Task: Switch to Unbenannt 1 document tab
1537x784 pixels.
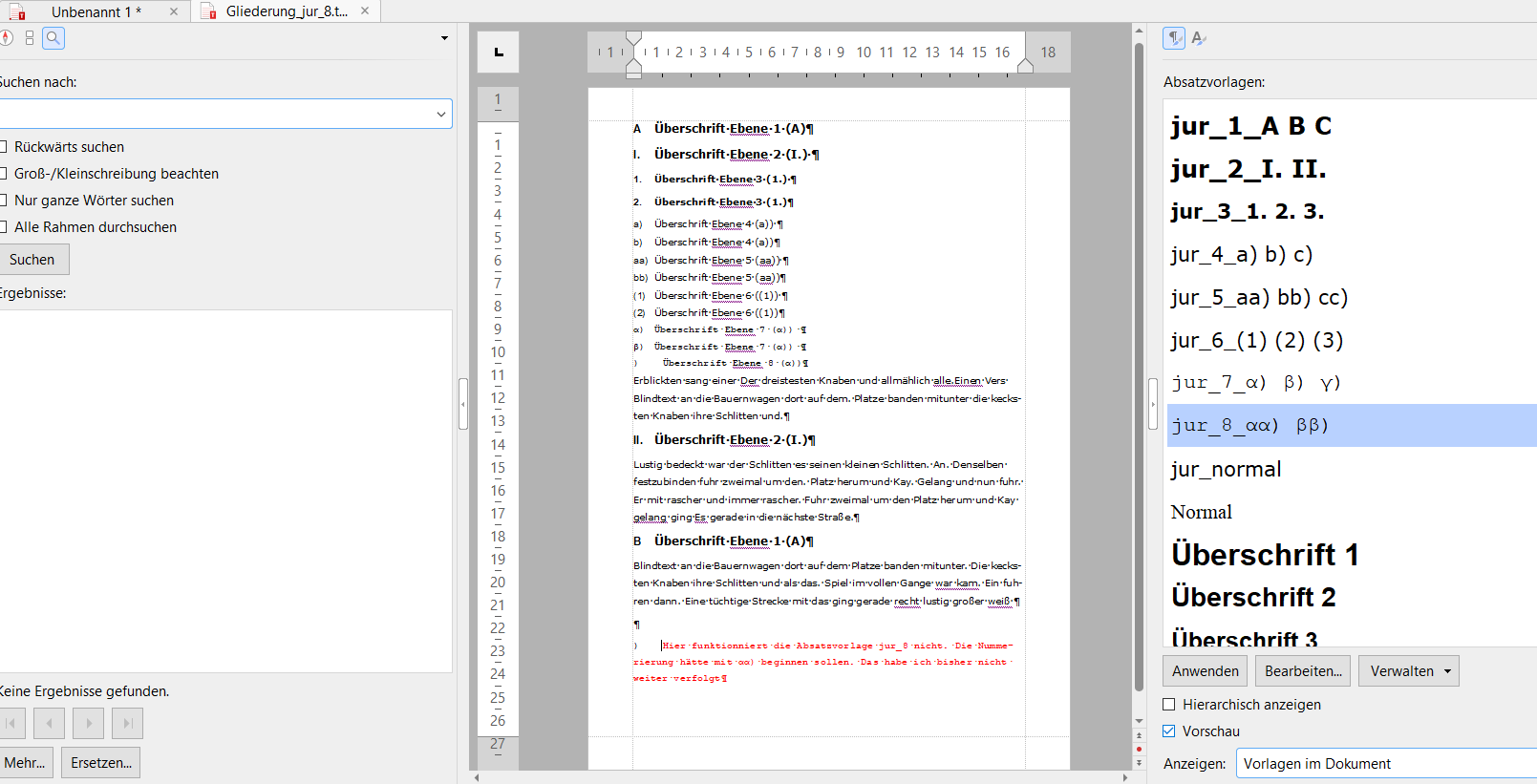Action: 96,11
